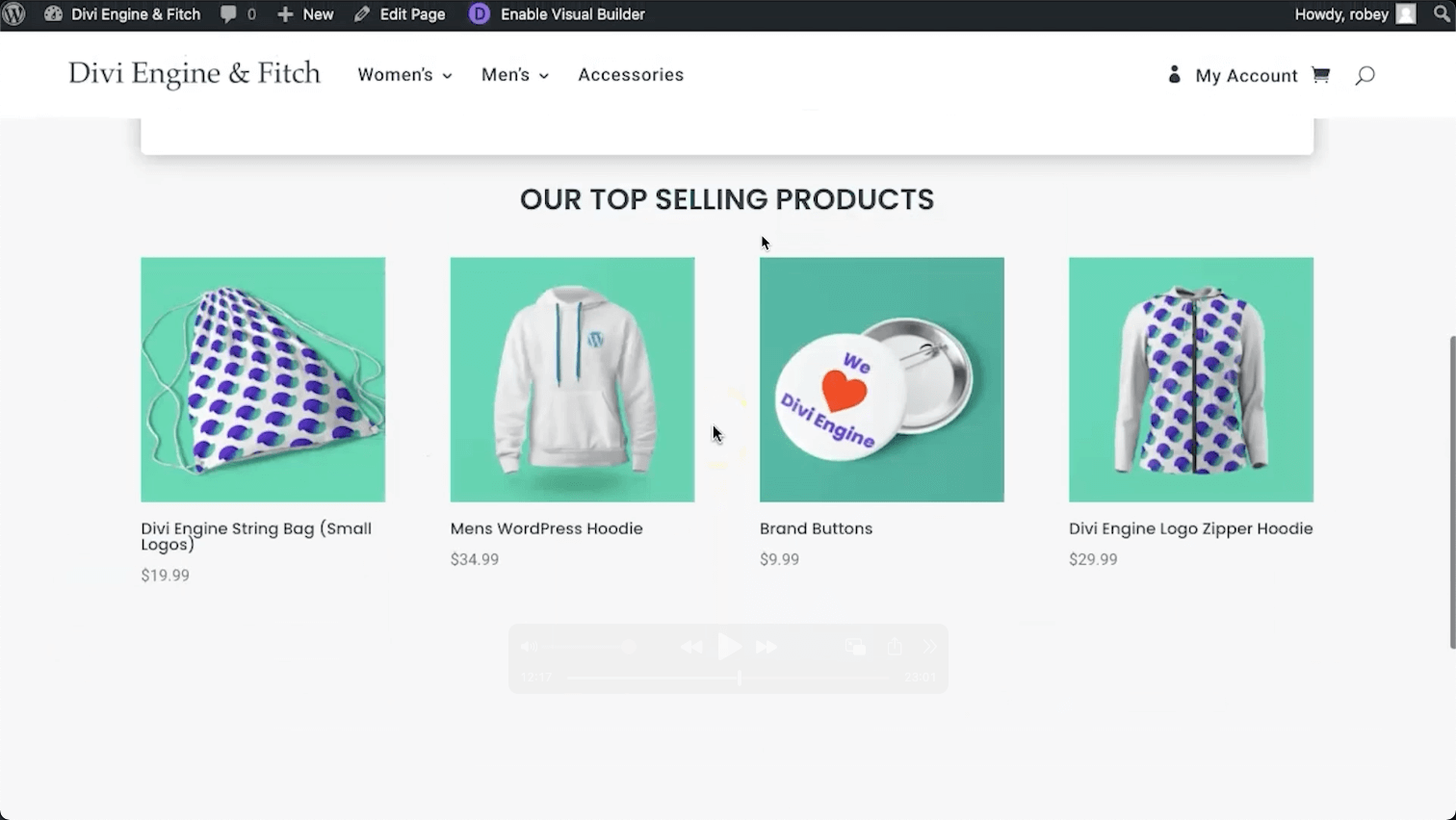Click the header search icon

1365,75
